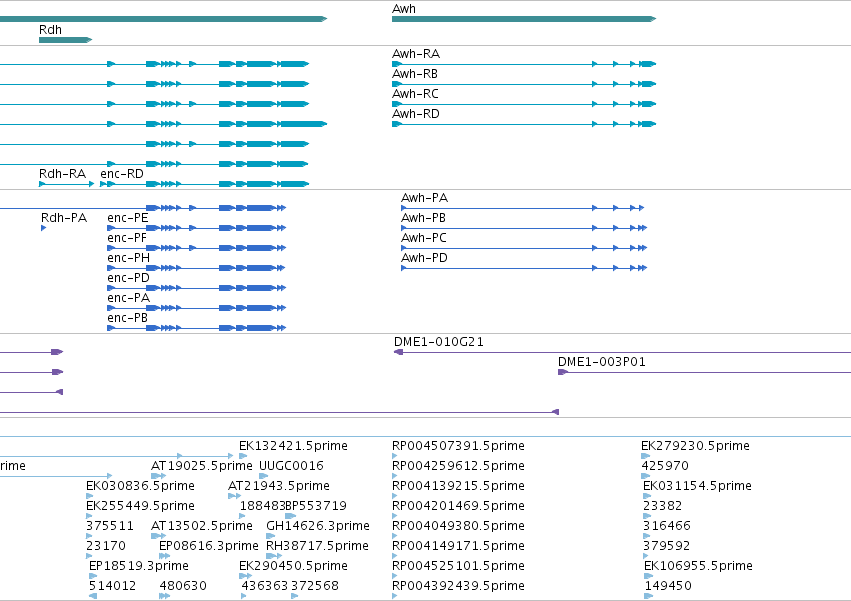
Task: Select the Awh-RA transcript label
Action: click(x=416, y=54)
